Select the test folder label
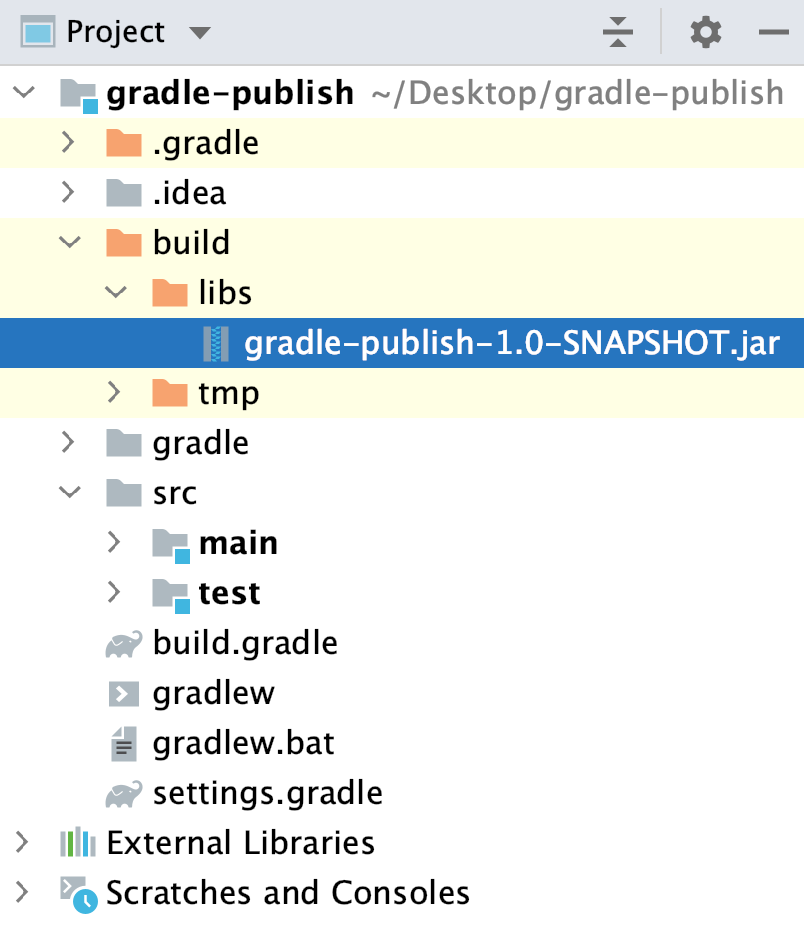Screen dimensions: 804x946 (230, 594)
